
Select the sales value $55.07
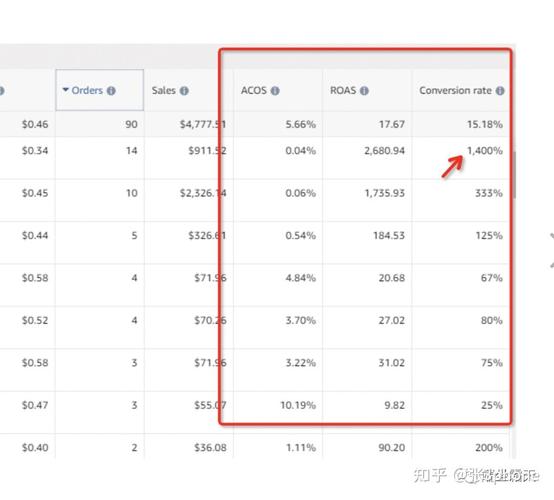tap(210, 405)
